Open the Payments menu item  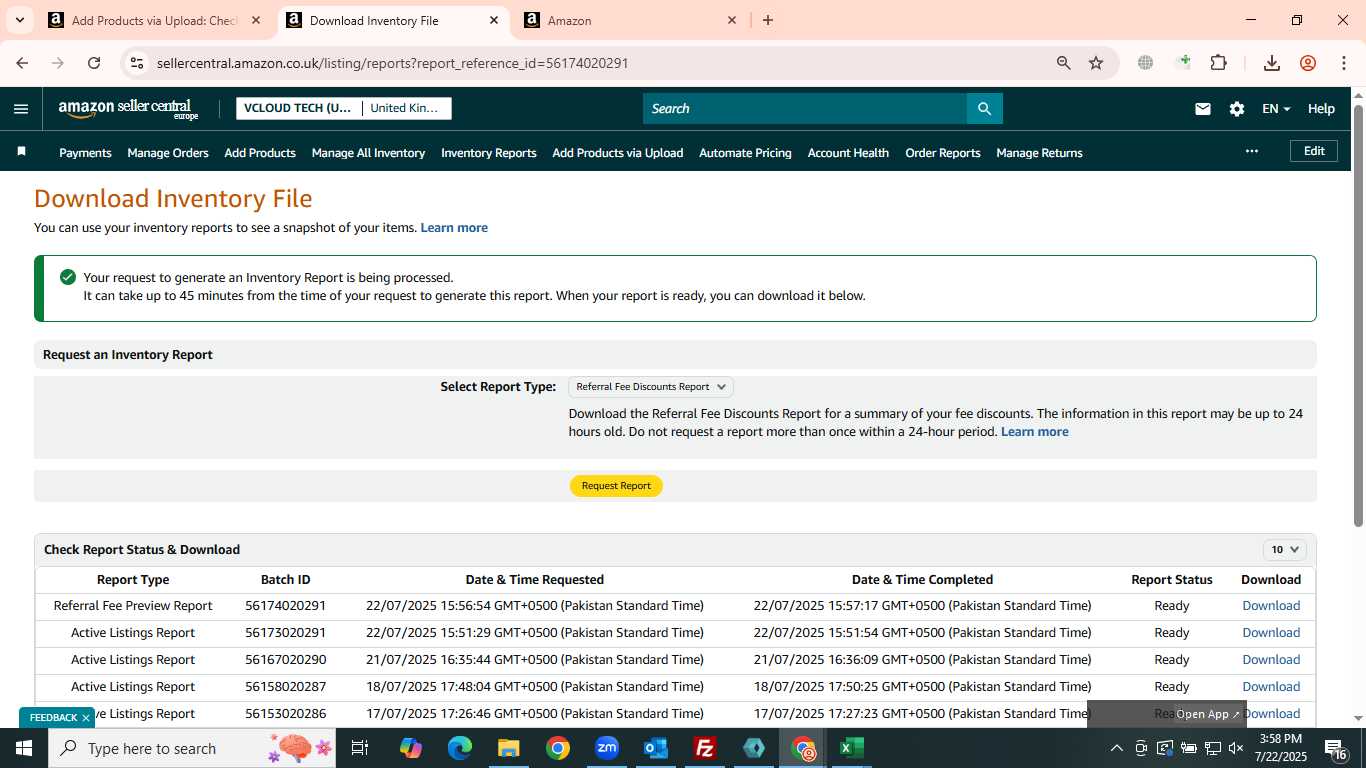[85, 153]
